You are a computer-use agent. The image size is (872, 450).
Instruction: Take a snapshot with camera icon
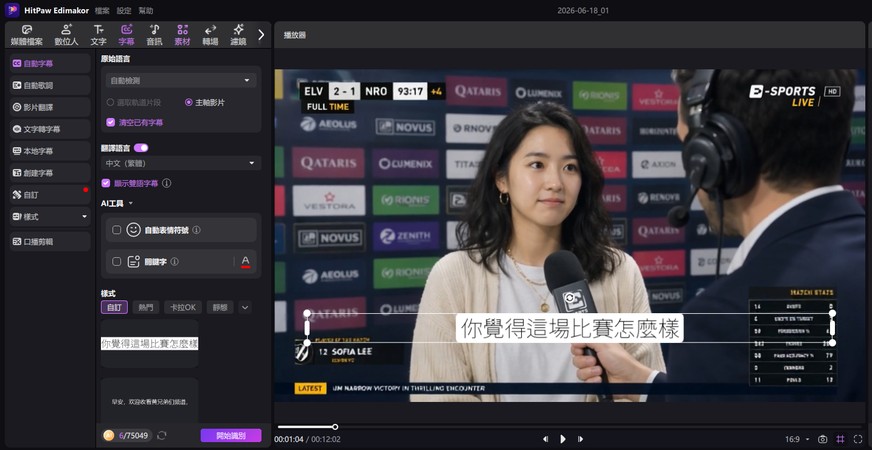click(823, 439)
